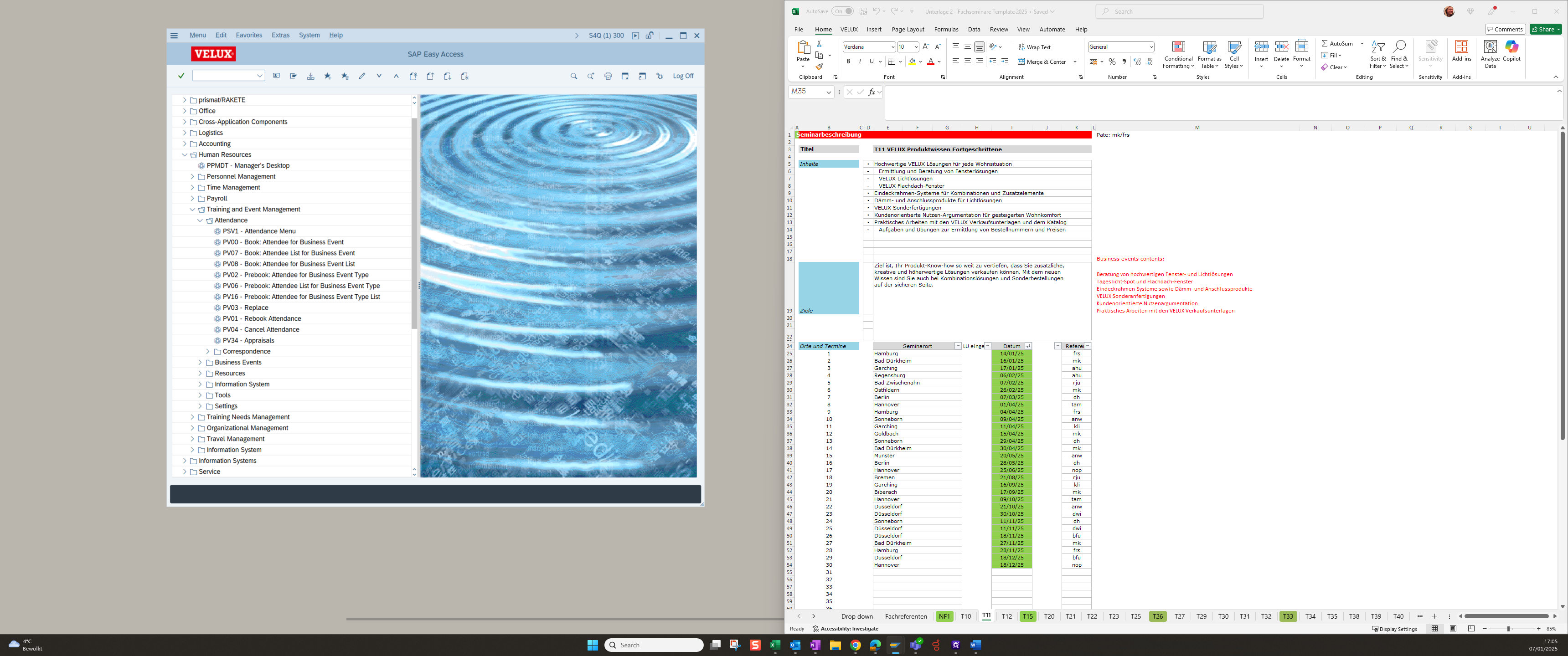This screenshot has height=656, width=1568.
Task: Click red Font Color button in Excel
Action: point(930,61)
